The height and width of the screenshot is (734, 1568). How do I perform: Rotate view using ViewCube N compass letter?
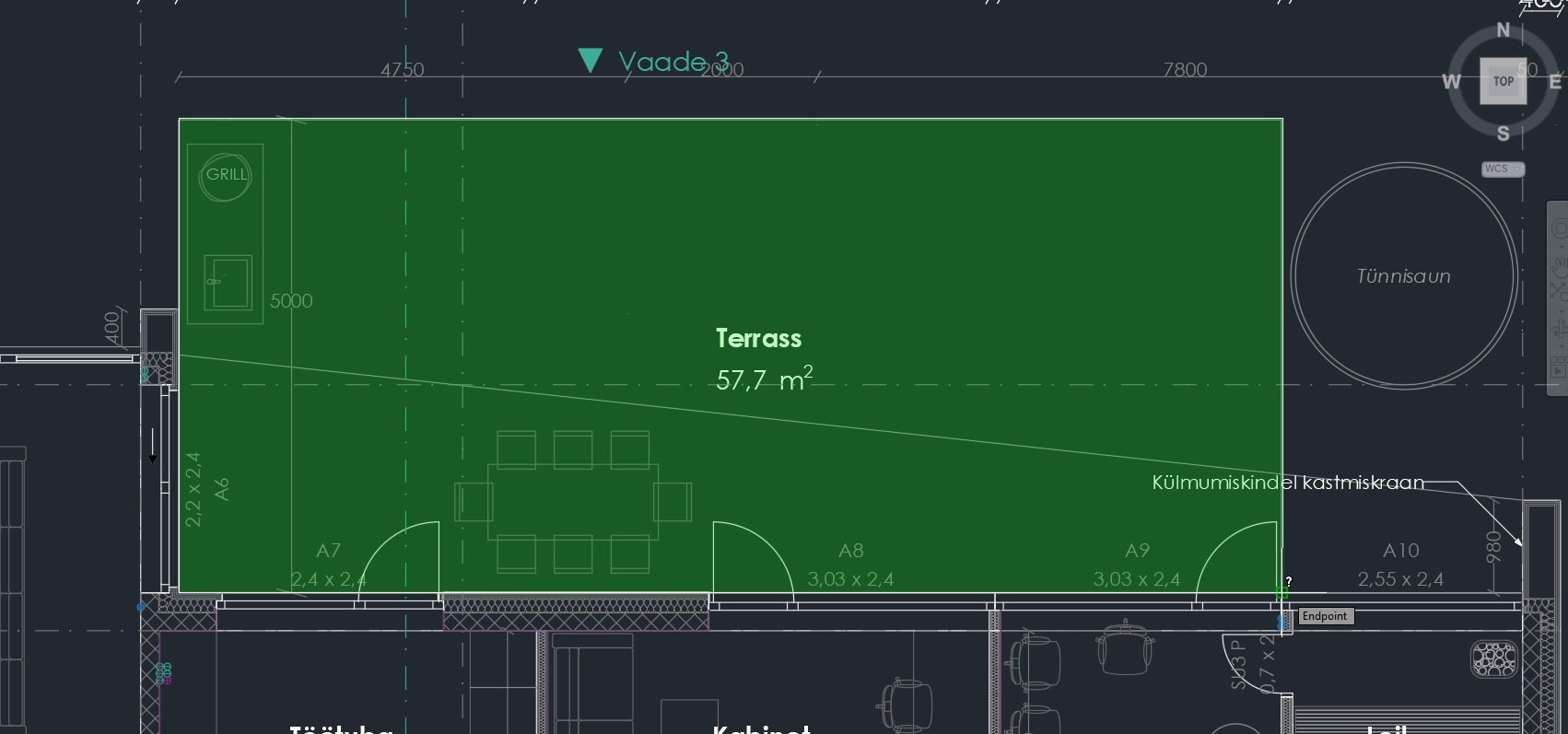pos(1504,30)
